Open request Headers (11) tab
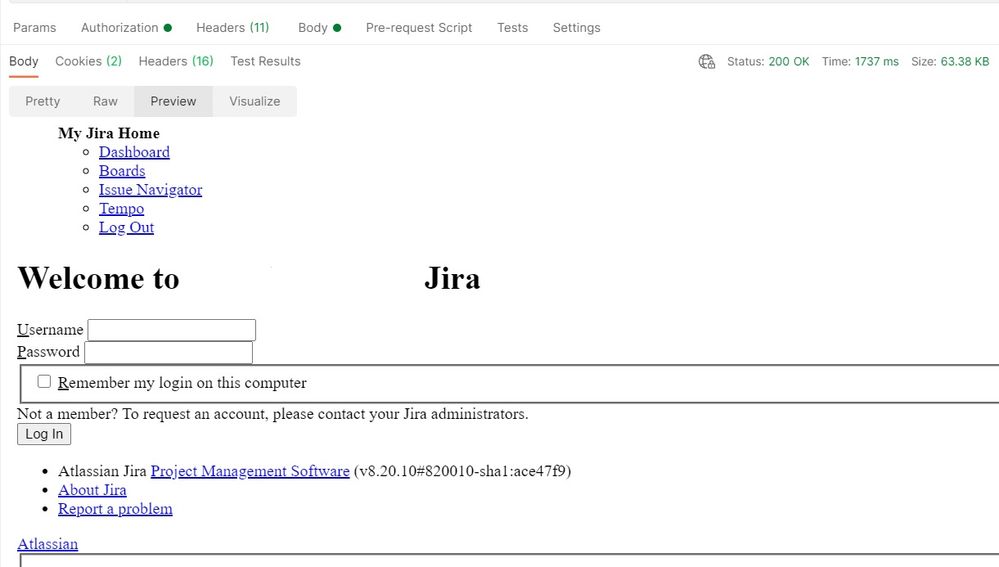 click(233, 27)
